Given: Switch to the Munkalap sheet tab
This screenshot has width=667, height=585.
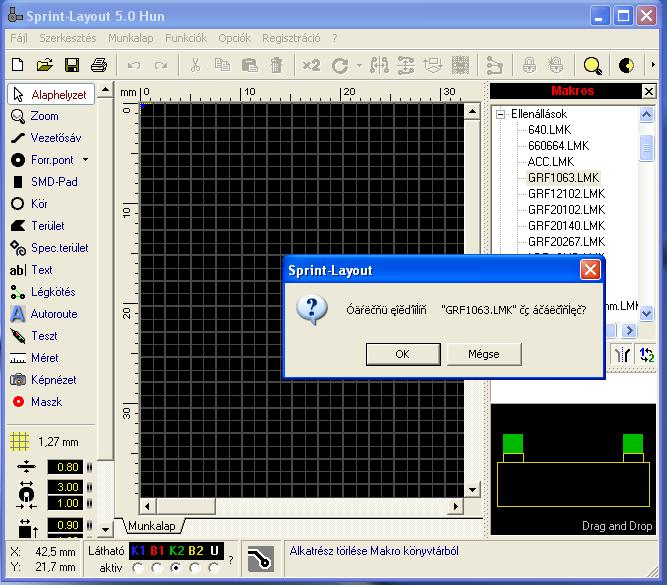Looking at the screenshot, I should pyautogui.click(x=152, y=526).
